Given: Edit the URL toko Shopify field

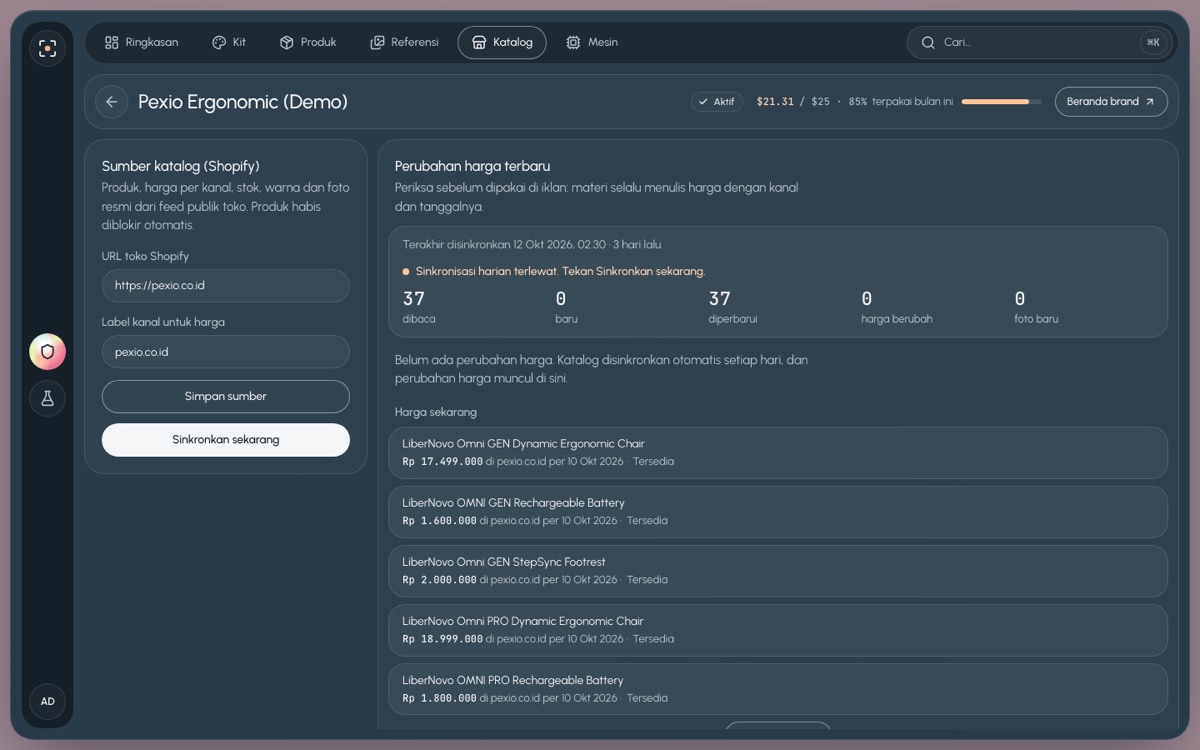Looking at the screenshot, I should click(226, 286).
